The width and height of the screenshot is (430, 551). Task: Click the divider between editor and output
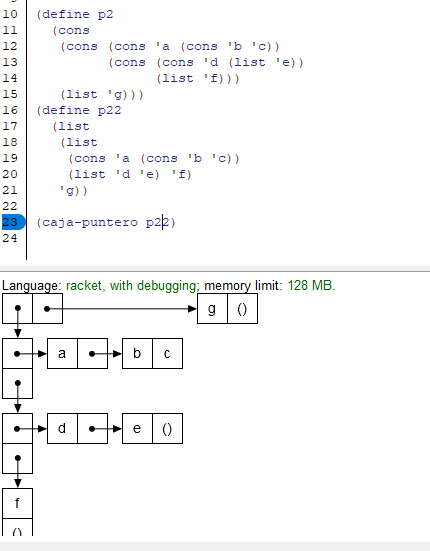pyautogui.click(x=215, y=271)
